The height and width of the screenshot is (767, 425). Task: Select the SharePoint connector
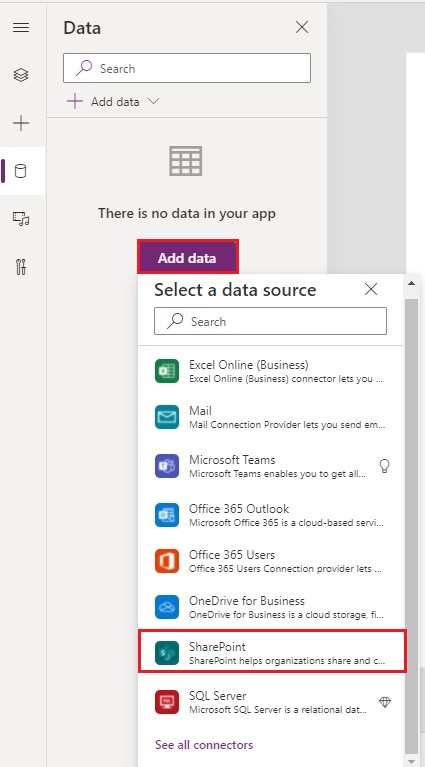click(x=272, y=651)
